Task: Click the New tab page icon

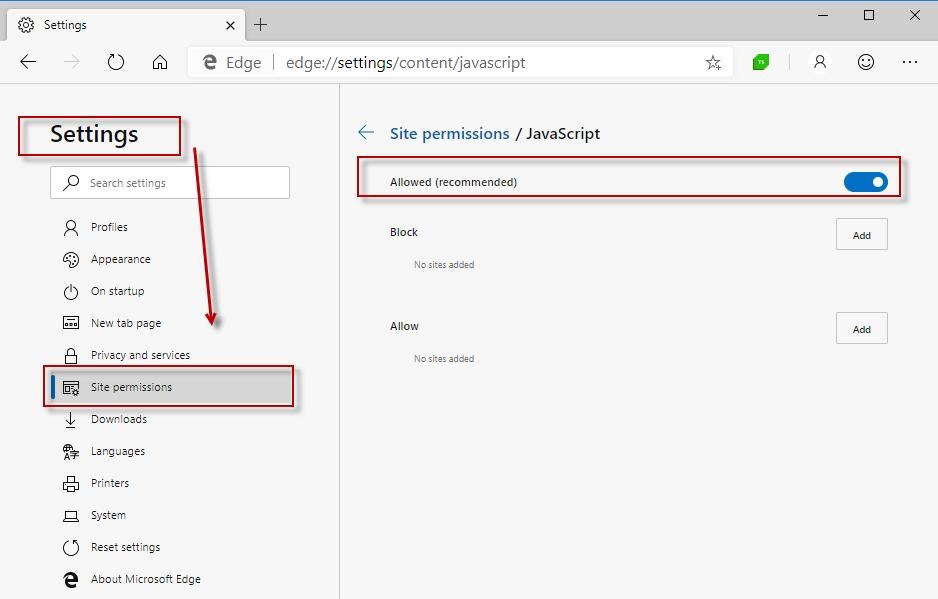Action: [x=71, y=323]
